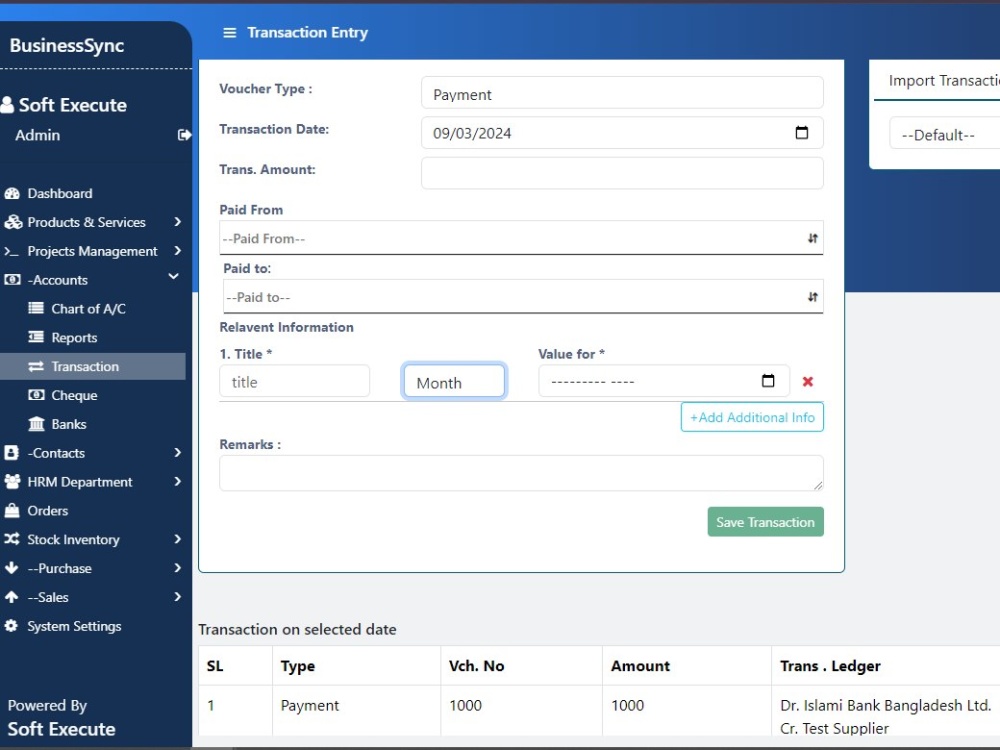Click the Products & Services cubes icon
The image size is (1000, 750).
[13, 222]
